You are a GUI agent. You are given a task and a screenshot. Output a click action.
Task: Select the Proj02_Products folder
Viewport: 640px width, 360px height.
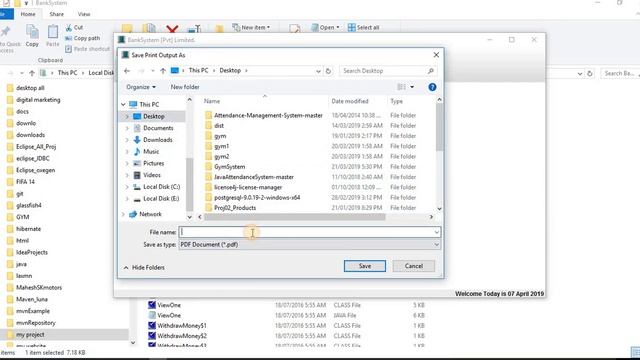[235, 208]
